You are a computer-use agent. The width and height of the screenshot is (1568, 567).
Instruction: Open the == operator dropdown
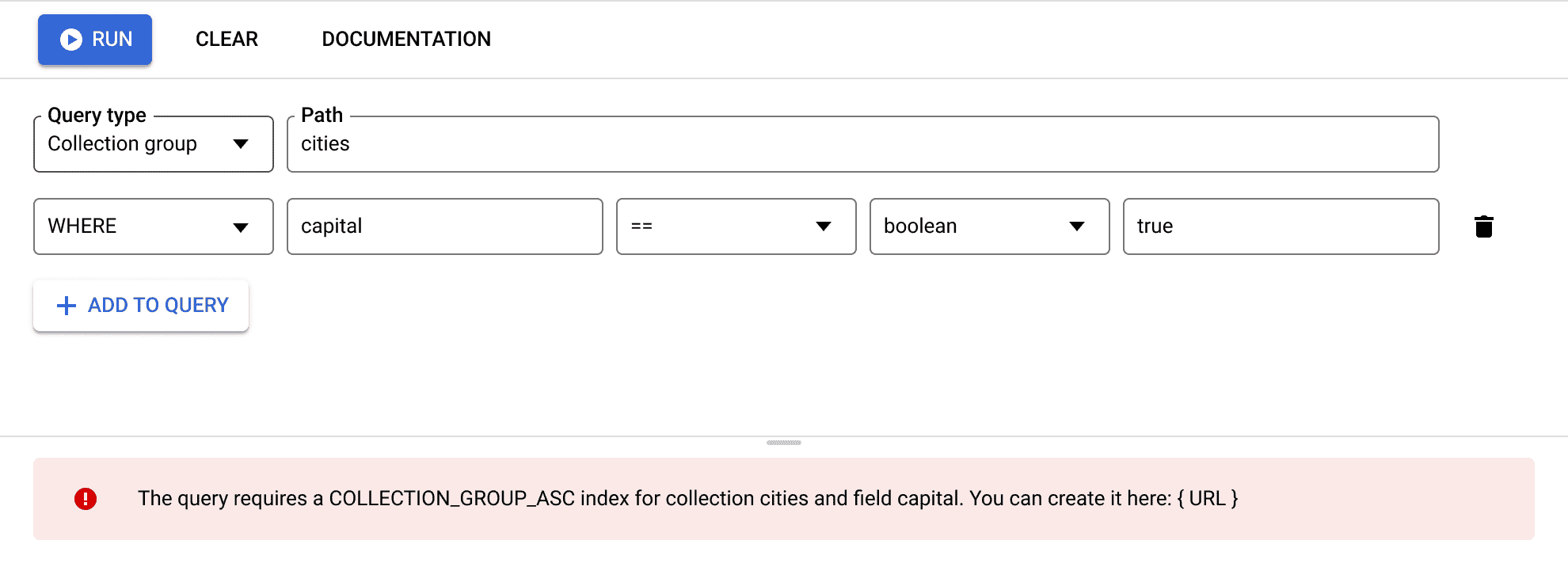click(x=736, y=226)
